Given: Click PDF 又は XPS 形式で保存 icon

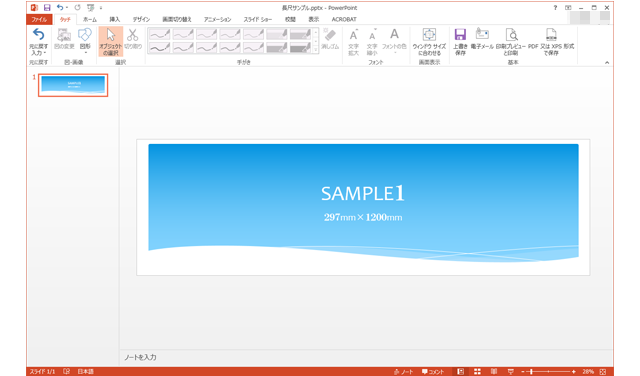Looking at the screenshot, I should coord(551,41).
